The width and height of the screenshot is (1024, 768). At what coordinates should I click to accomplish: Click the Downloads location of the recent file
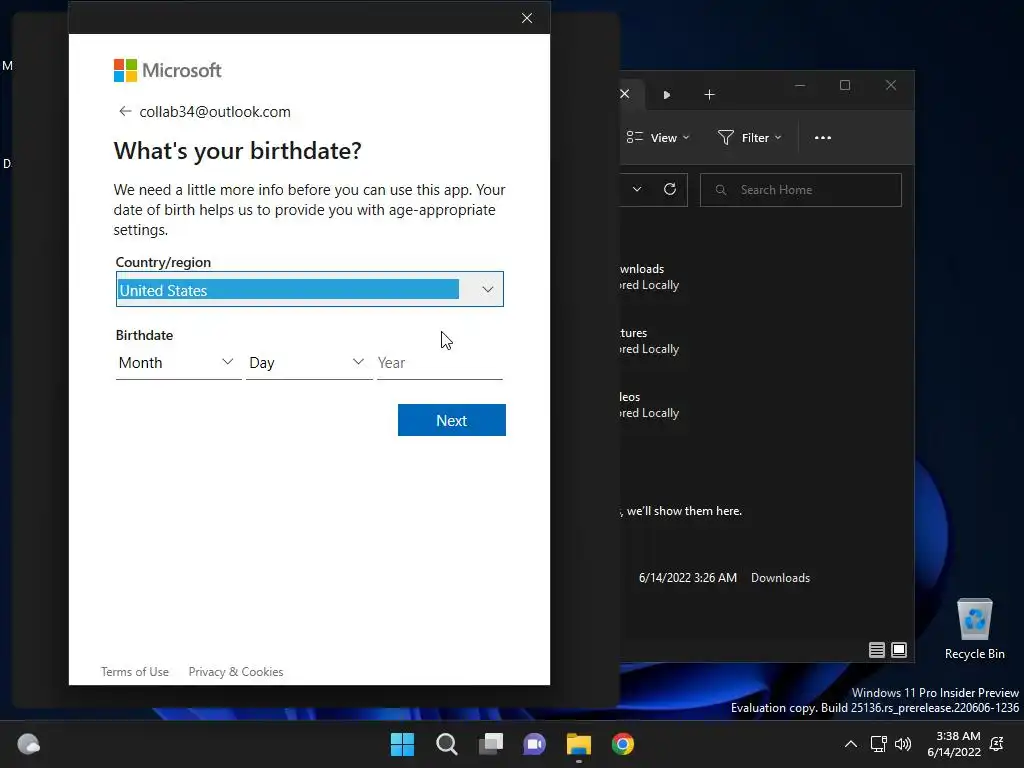coord(780,578)
